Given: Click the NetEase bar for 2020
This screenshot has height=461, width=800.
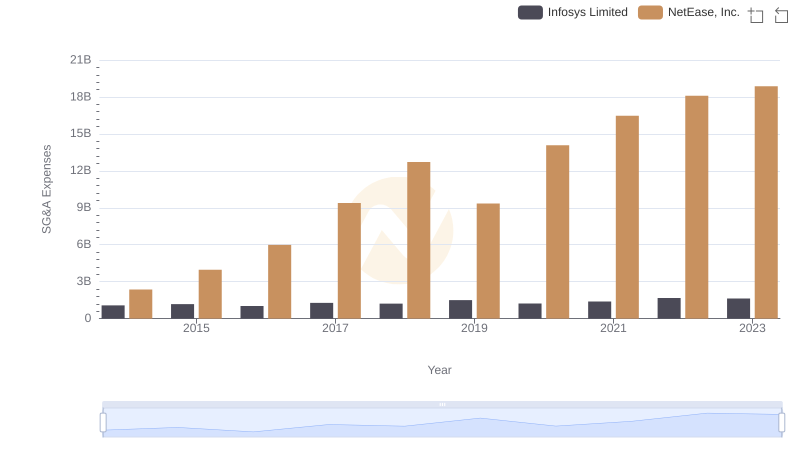Looking at the screenshot, I should pos(558,232).
